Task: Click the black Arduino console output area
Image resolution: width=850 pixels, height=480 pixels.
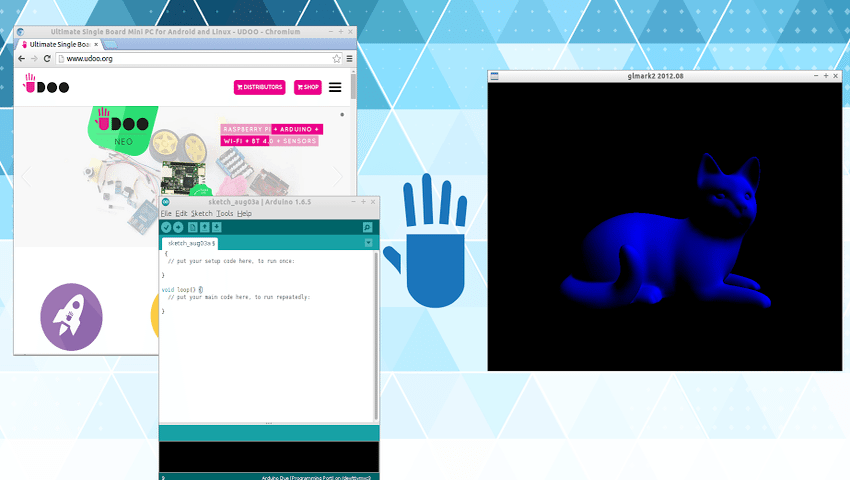Action: (x=269, y=457)
